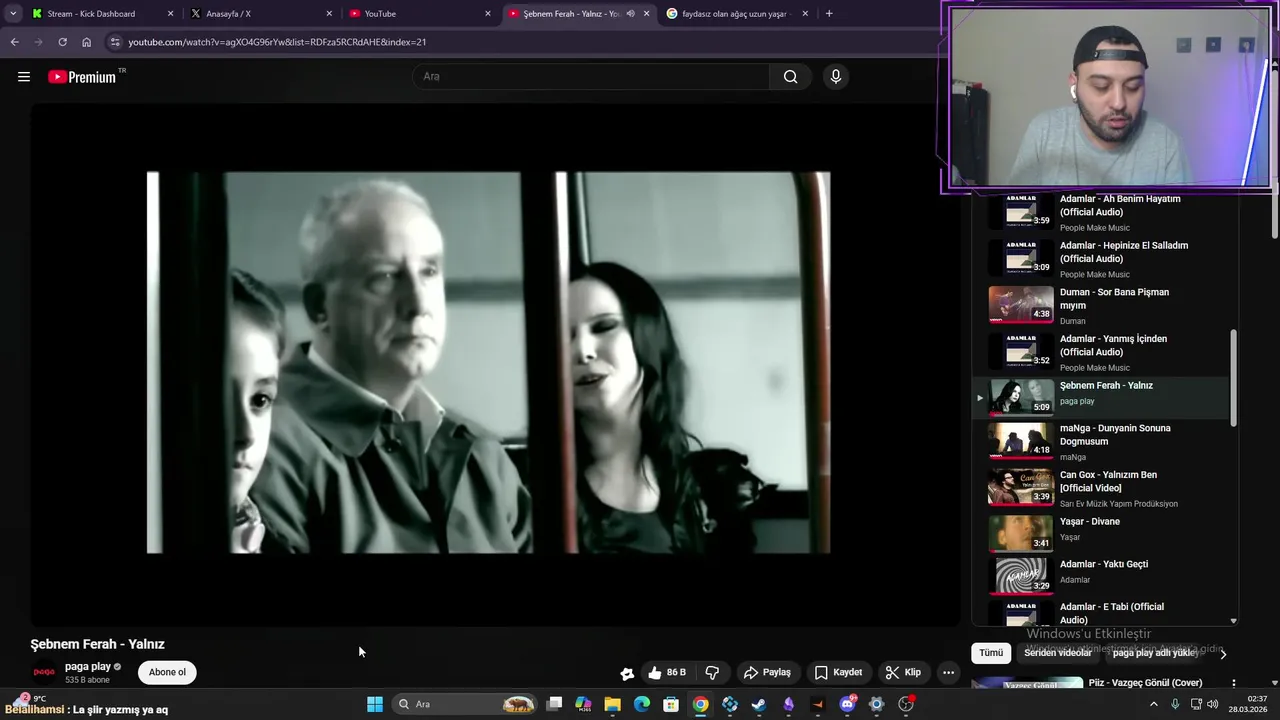Image resolution: width=1280 pixels, height=720 pixels.
Task: Open volume control in system tray
Action: coord(1213,704)
